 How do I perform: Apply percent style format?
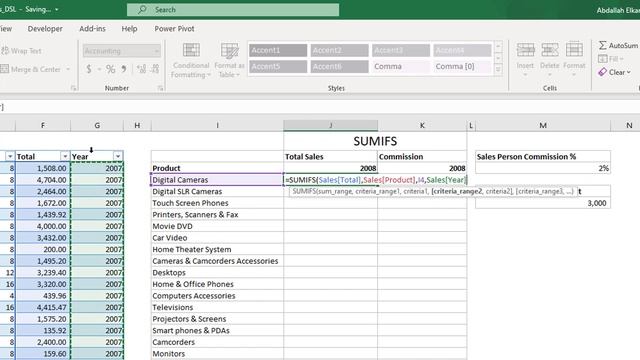pos(111,69)
